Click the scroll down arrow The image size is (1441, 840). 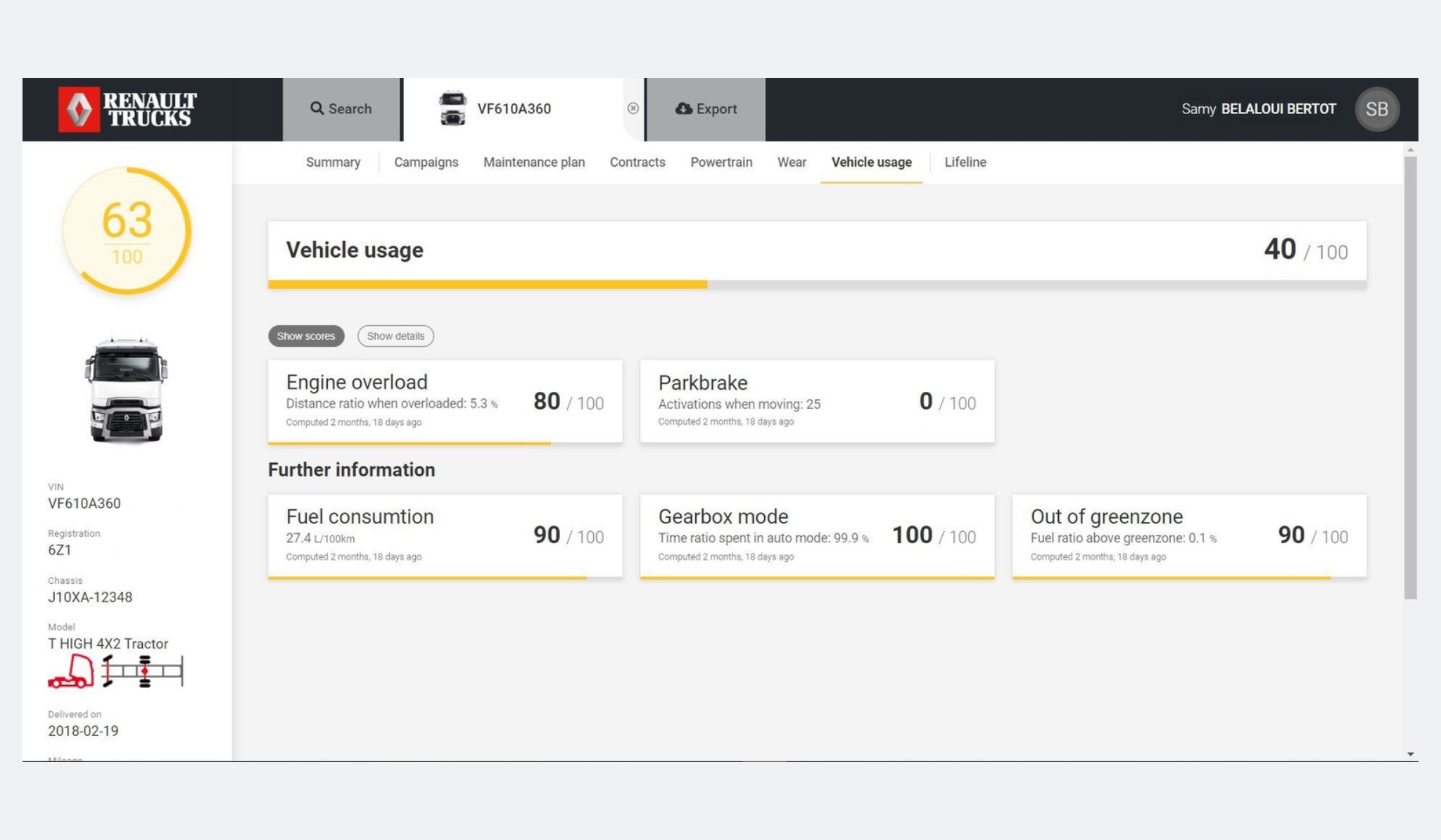pos(1410,754)
